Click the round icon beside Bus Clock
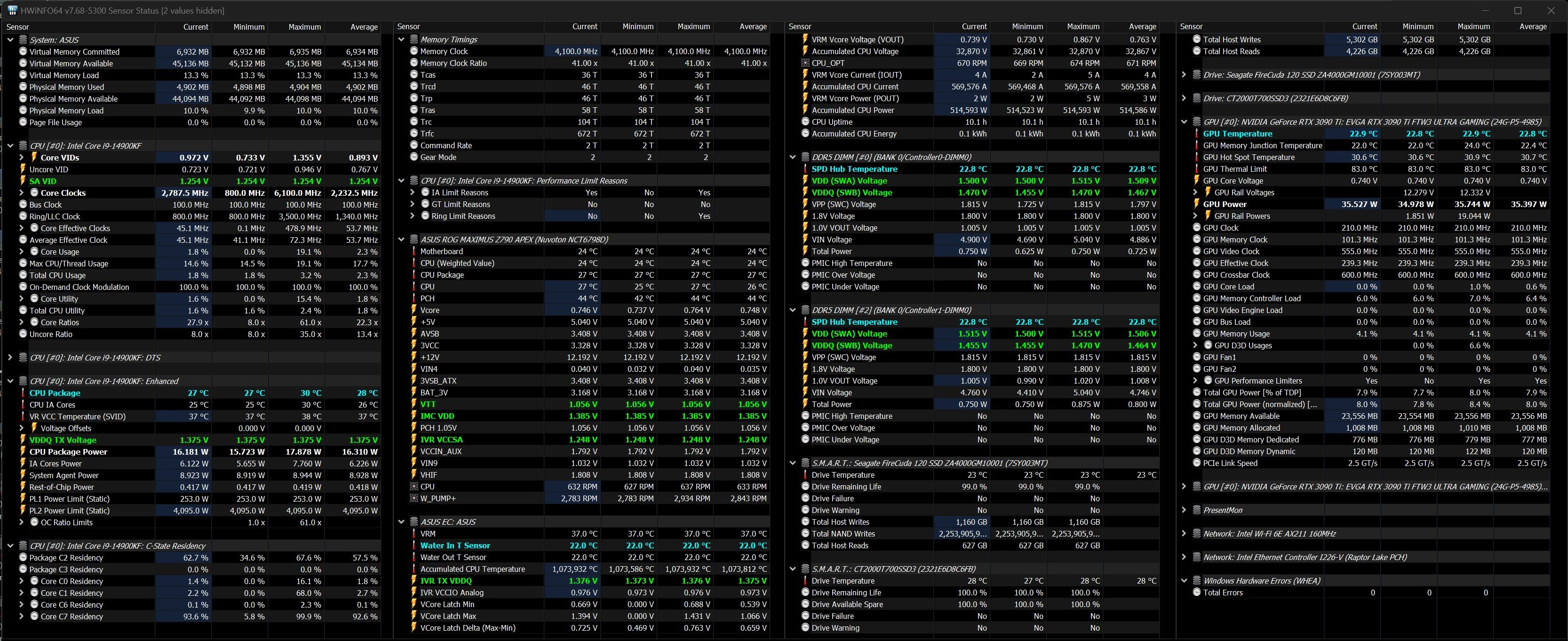This screenshot has height=641, width=1568. click(23, 205)
